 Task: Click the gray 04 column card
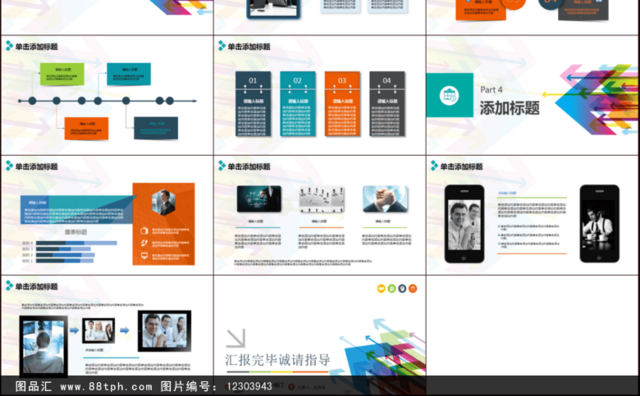[x=387, y=104]
